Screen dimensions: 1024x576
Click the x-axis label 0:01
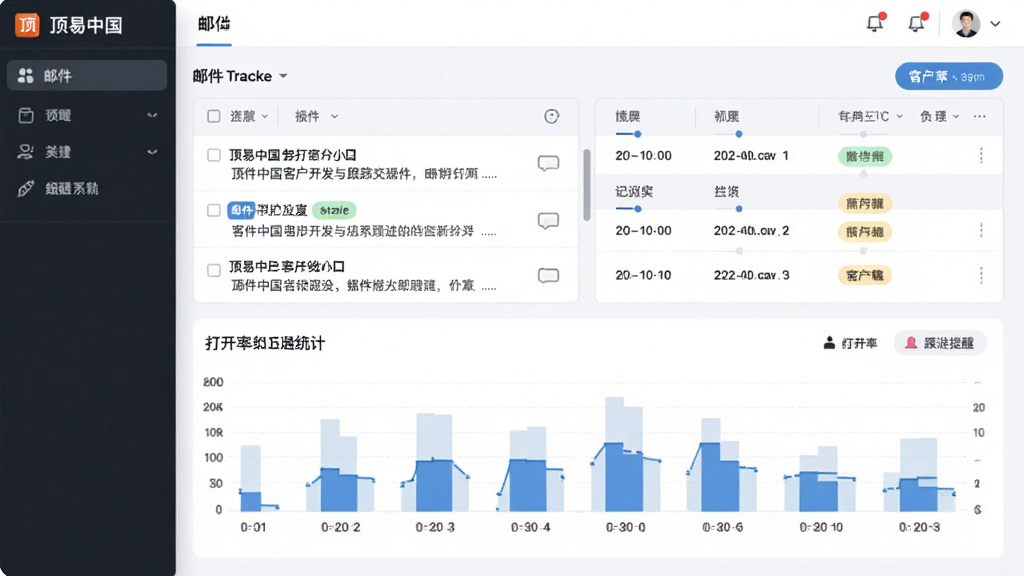253,527
